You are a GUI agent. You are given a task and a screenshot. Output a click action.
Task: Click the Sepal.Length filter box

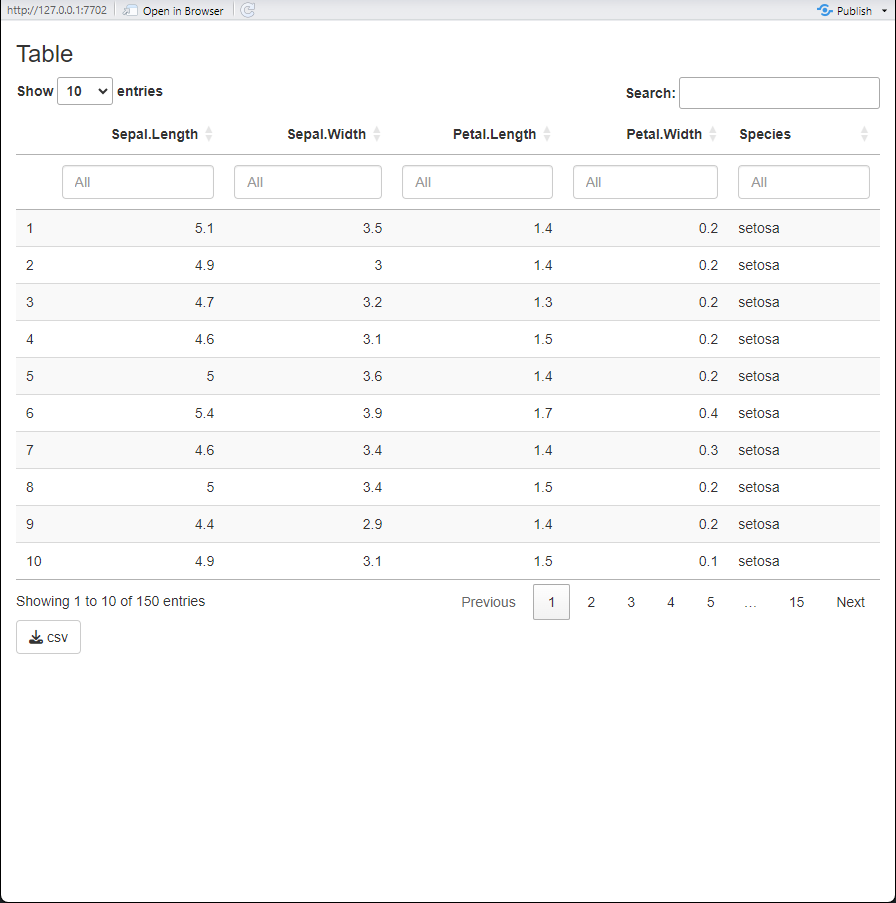(138, 182)
